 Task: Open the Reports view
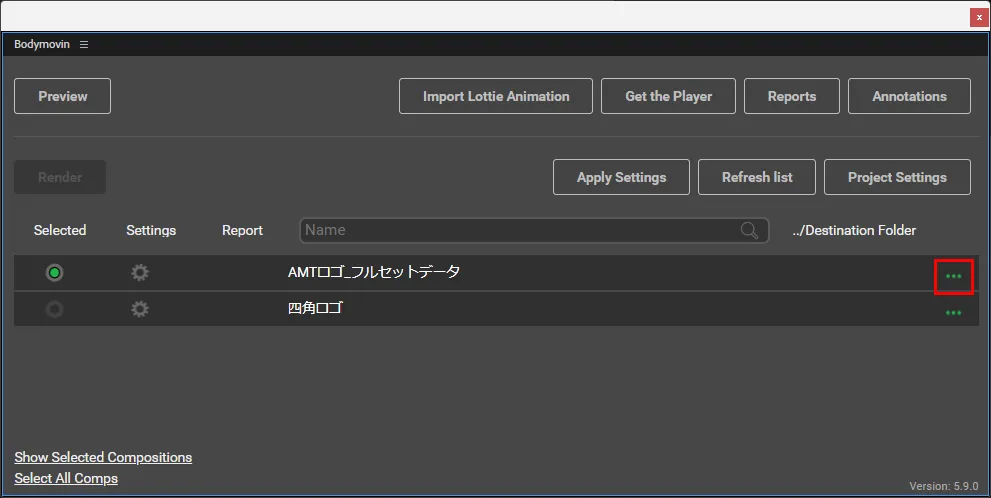[791, 96]
